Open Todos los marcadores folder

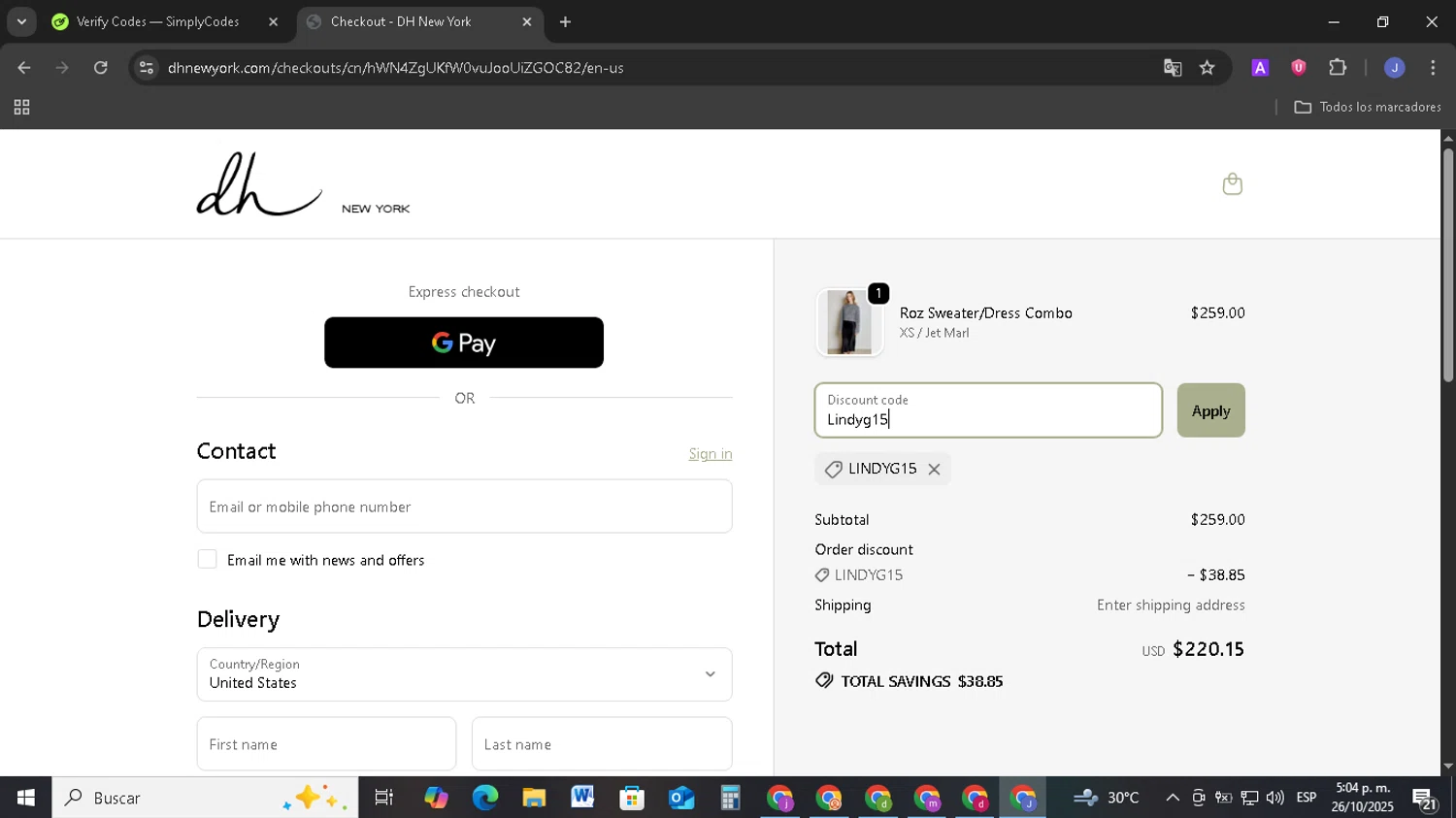(1368, 108)
